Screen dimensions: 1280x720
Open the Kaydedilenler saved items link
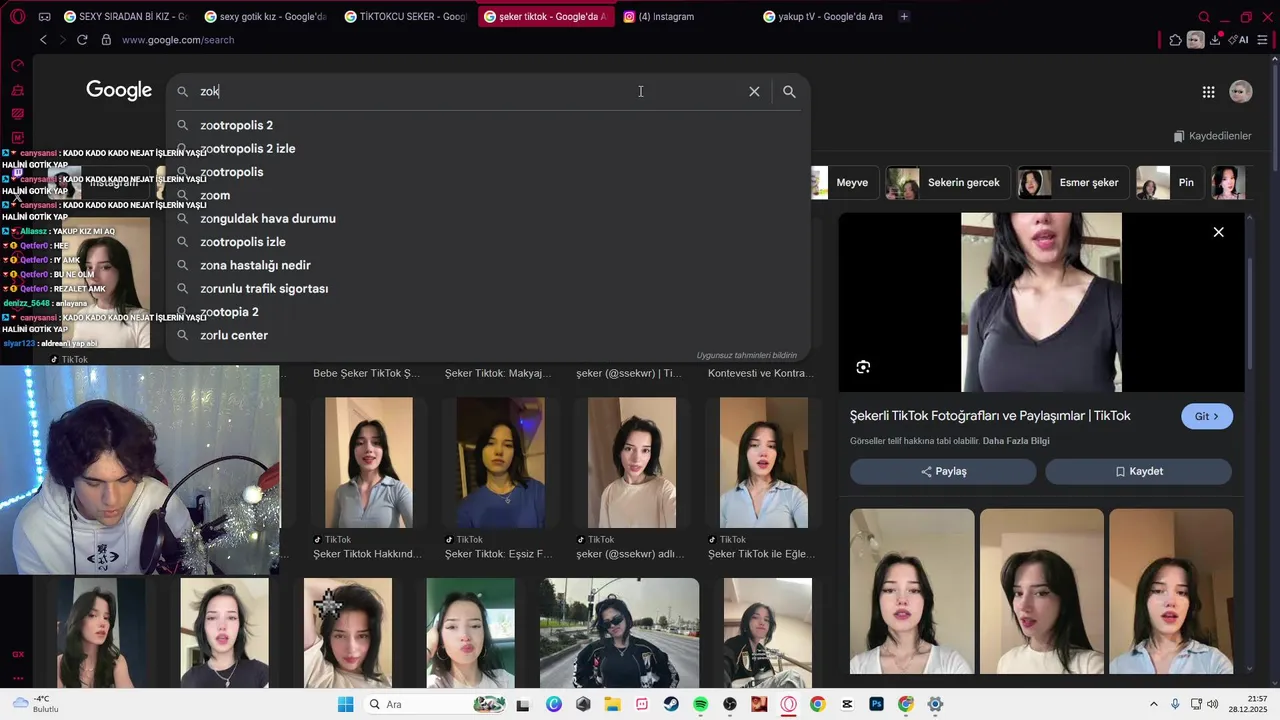pyautogui.click(x=1212, y=136)
